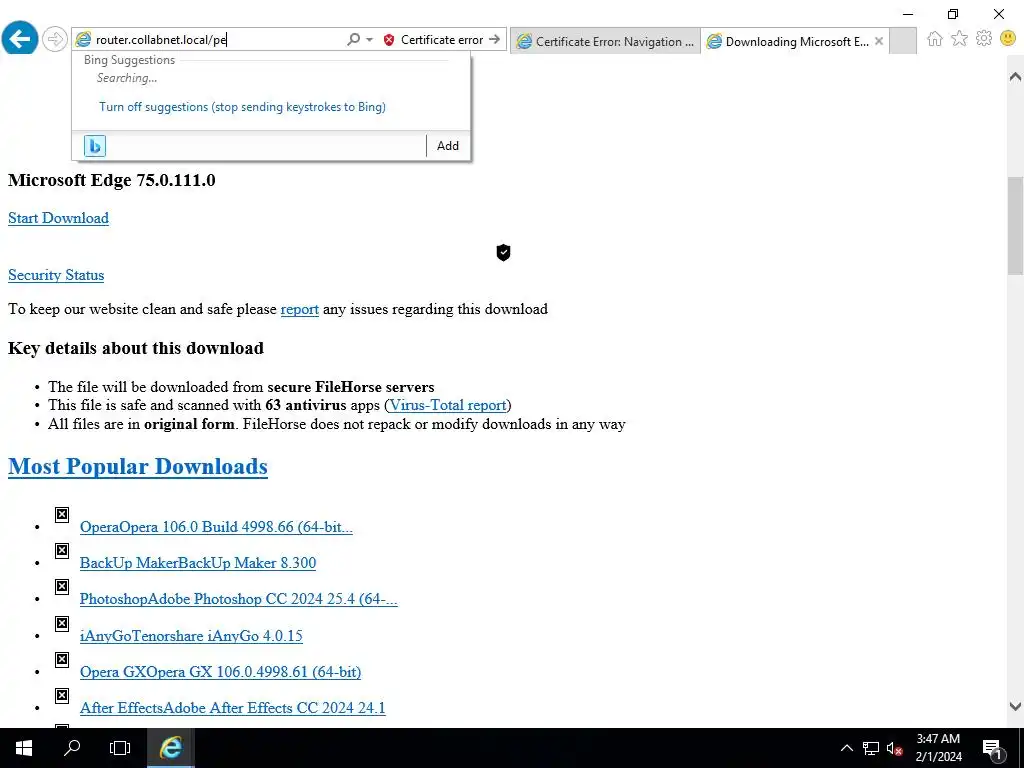The height and width of the screenshot is (768, 1024).
Task: Click the black security shield icon
Action: [503, 252]
